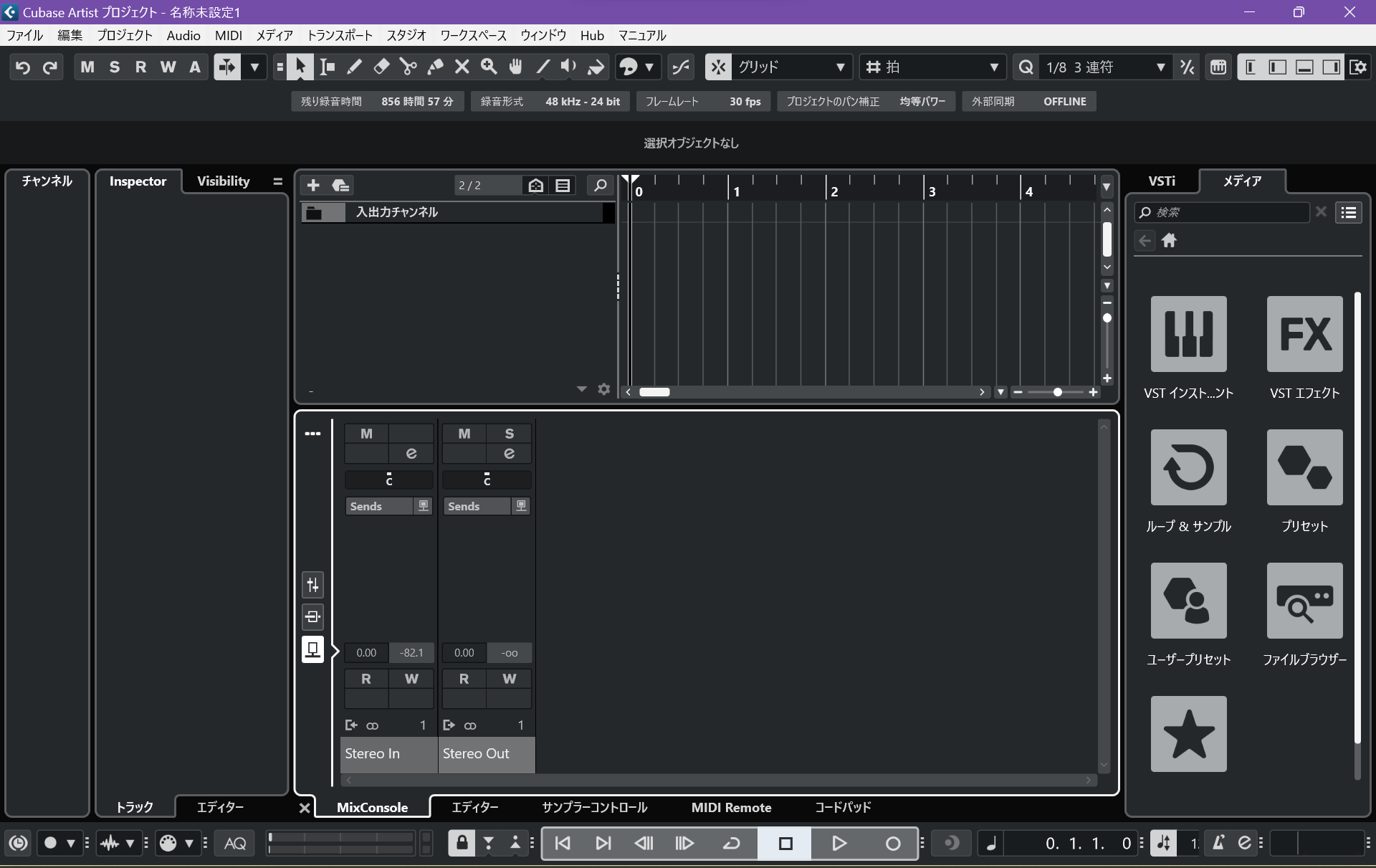Toggle Write automation on the Stereo In channel

tap(411, 679)
